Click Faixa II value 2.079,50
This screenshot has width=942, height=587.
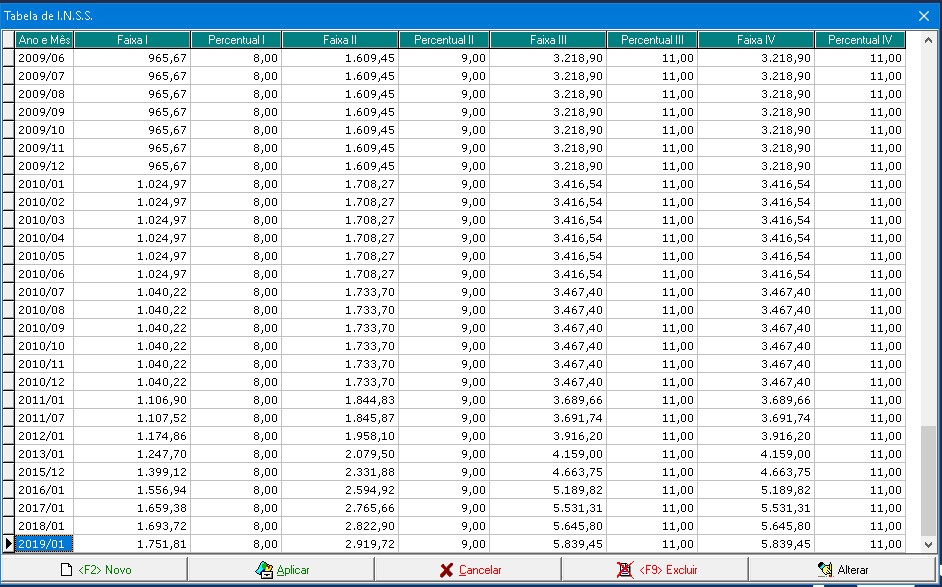(340, 454)
